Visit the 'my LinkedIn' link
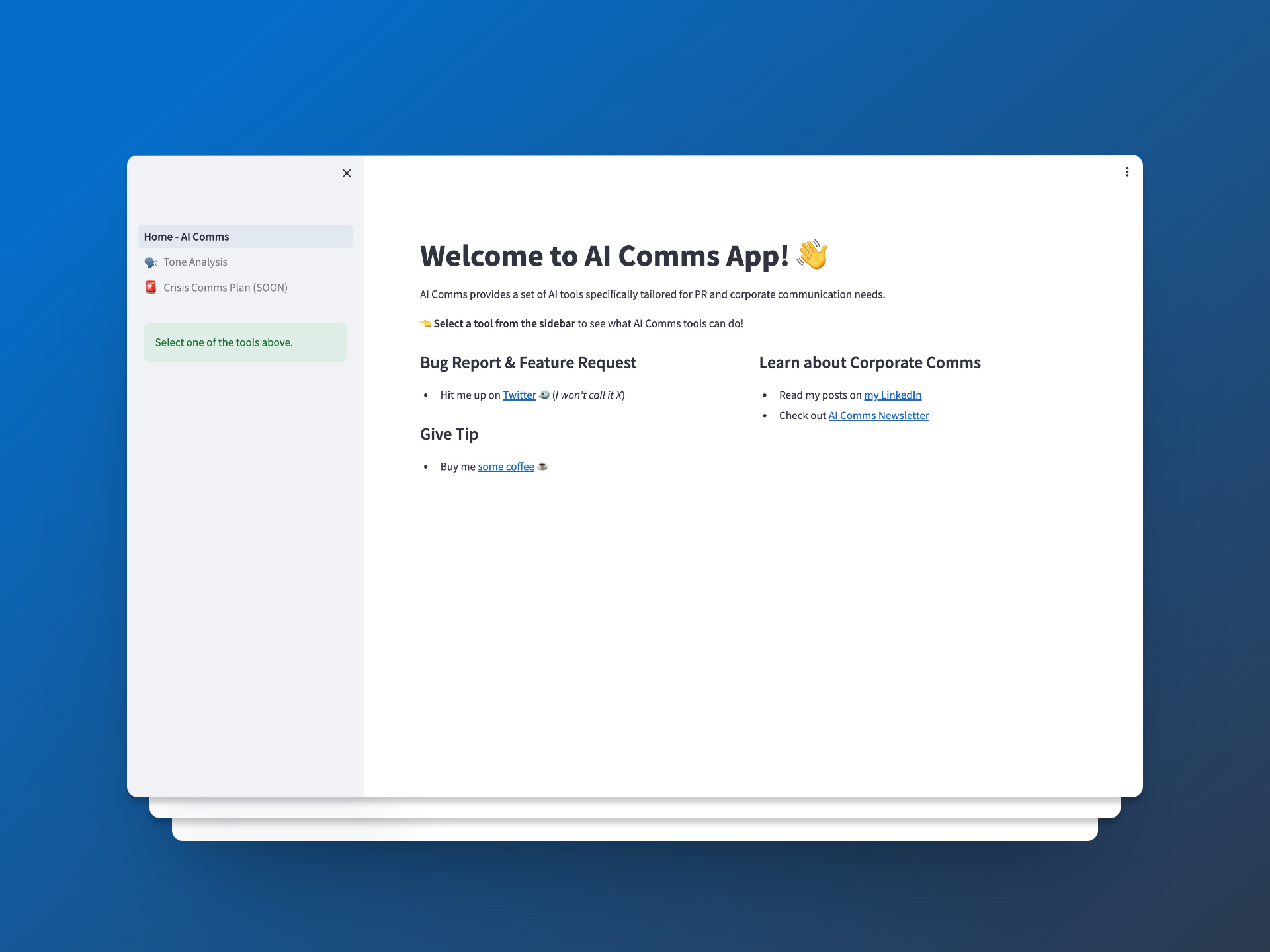Viewport: 1270px width, 952px height. 892,395
